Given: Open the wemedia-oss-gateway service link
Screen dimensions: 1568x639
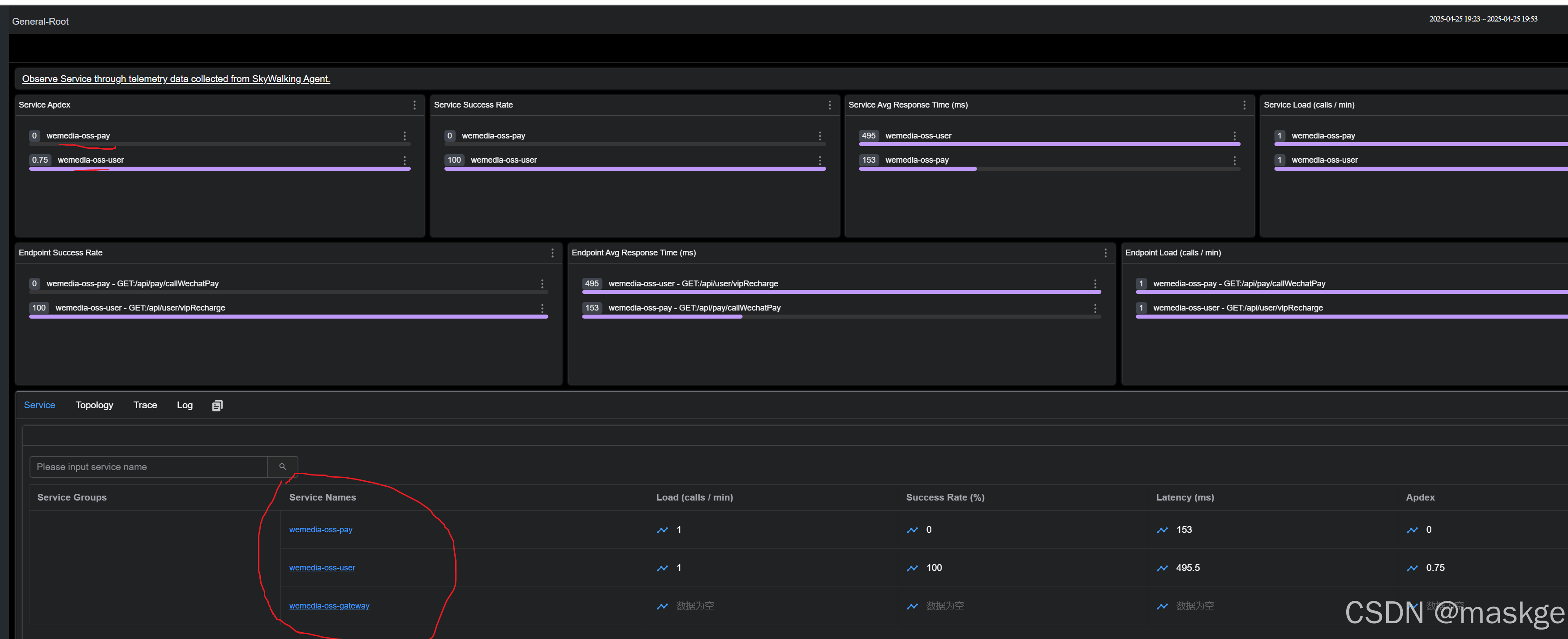Looking at the screenshot, I should coord(329,606).
